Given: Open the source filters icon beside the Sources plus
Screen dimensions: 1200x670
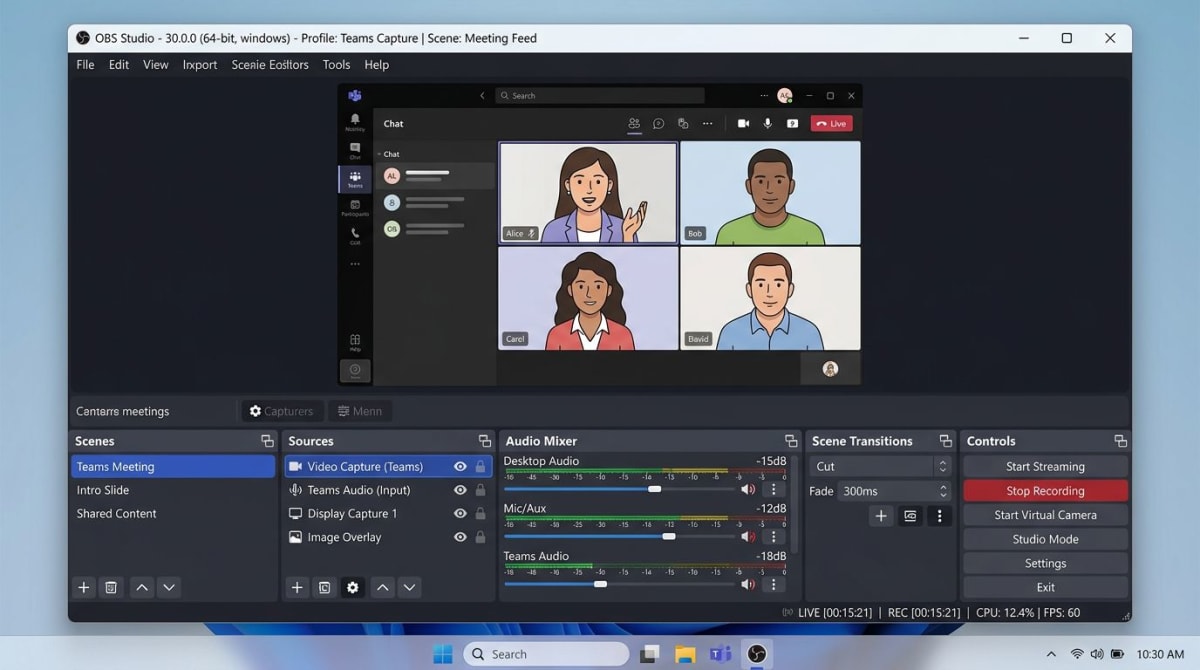Looking at the screenshot, I should pos(325,588).
